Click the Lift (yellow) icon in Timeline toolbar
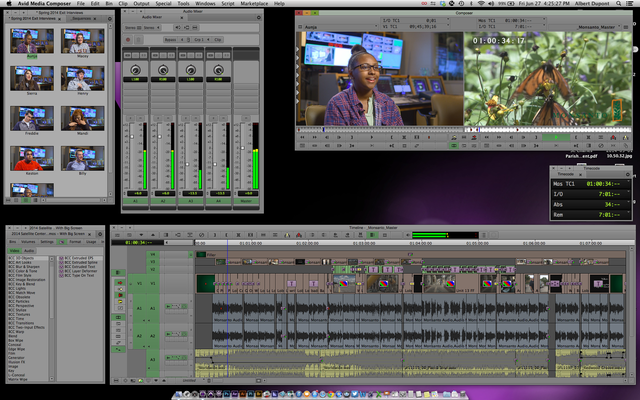The height and width of the screenshot is (400, 640). pyautogui.click(x=287, y=235)
